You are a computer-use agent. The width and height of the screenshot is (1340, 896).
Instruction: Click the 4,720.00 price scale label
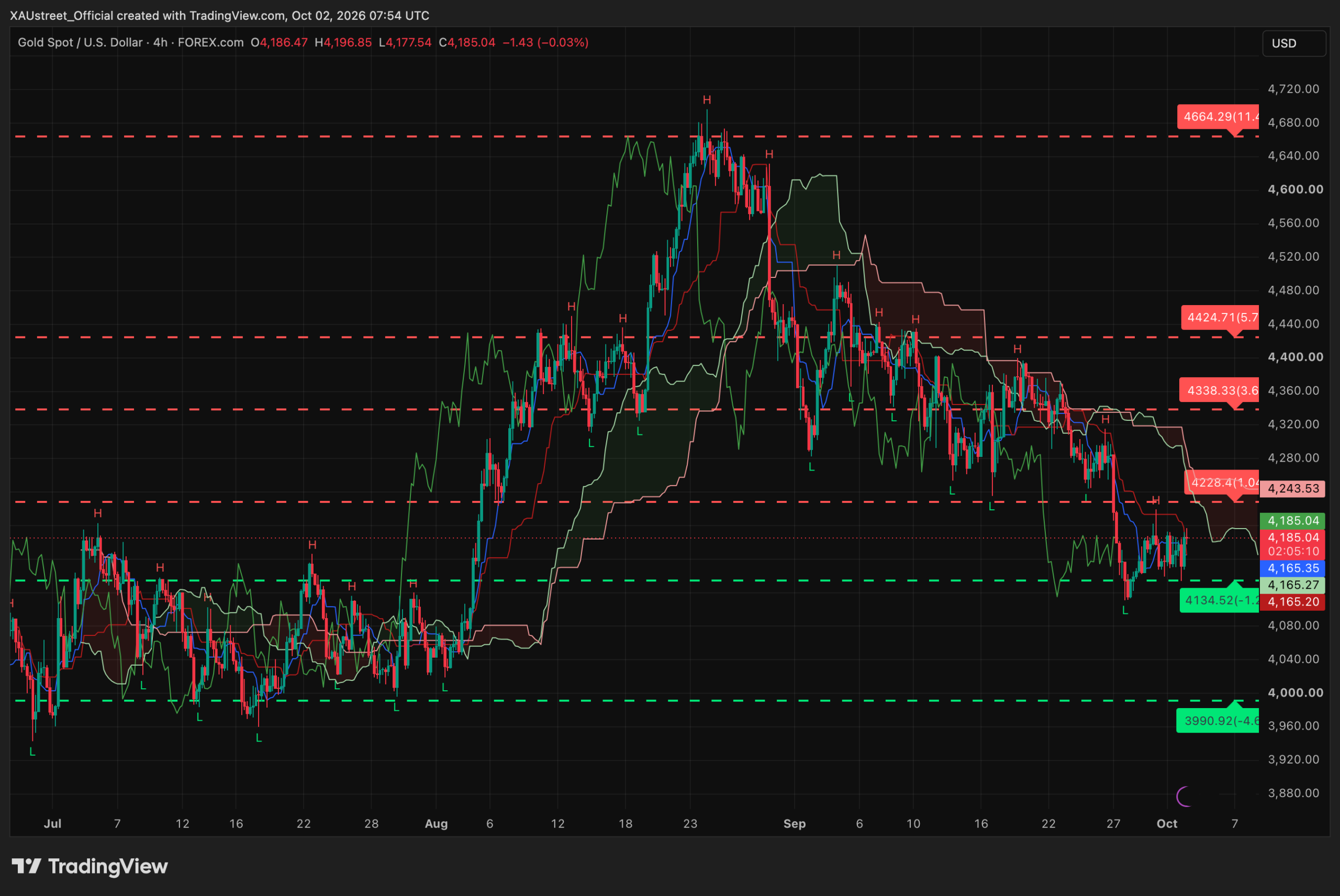[1294, 88]
